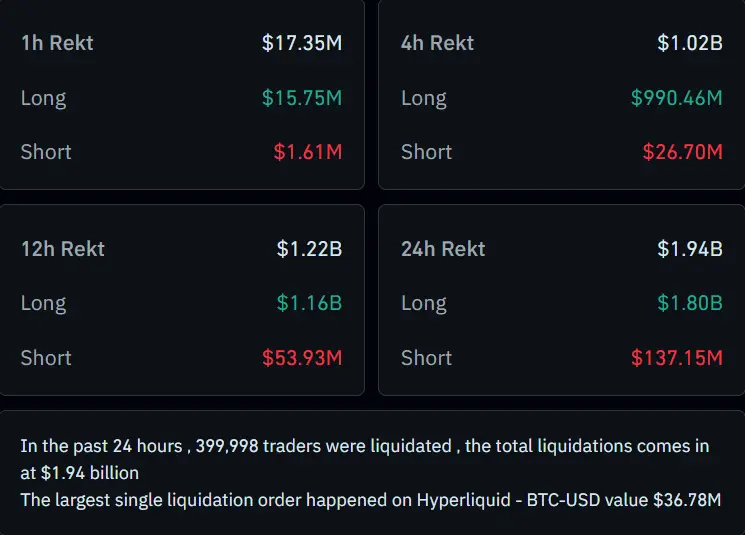Click the 12h long value $1.16B

tap(309, 304)
